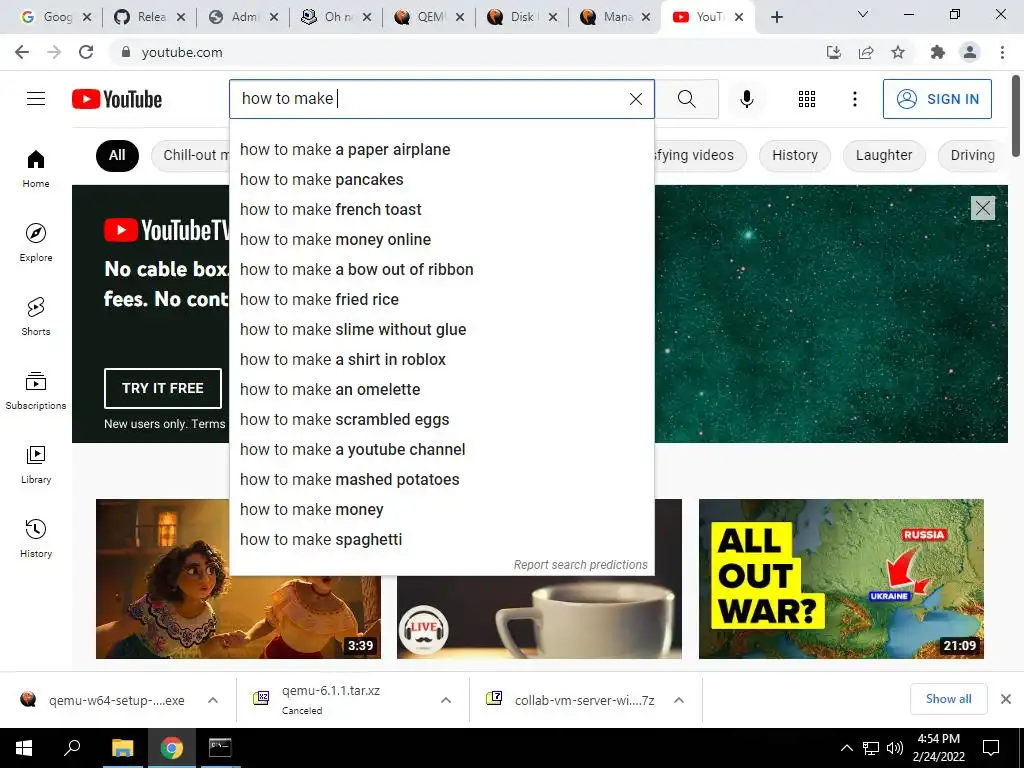1024x768 pixels.
Task: Click the Sign In button
Action: point(937,99)
